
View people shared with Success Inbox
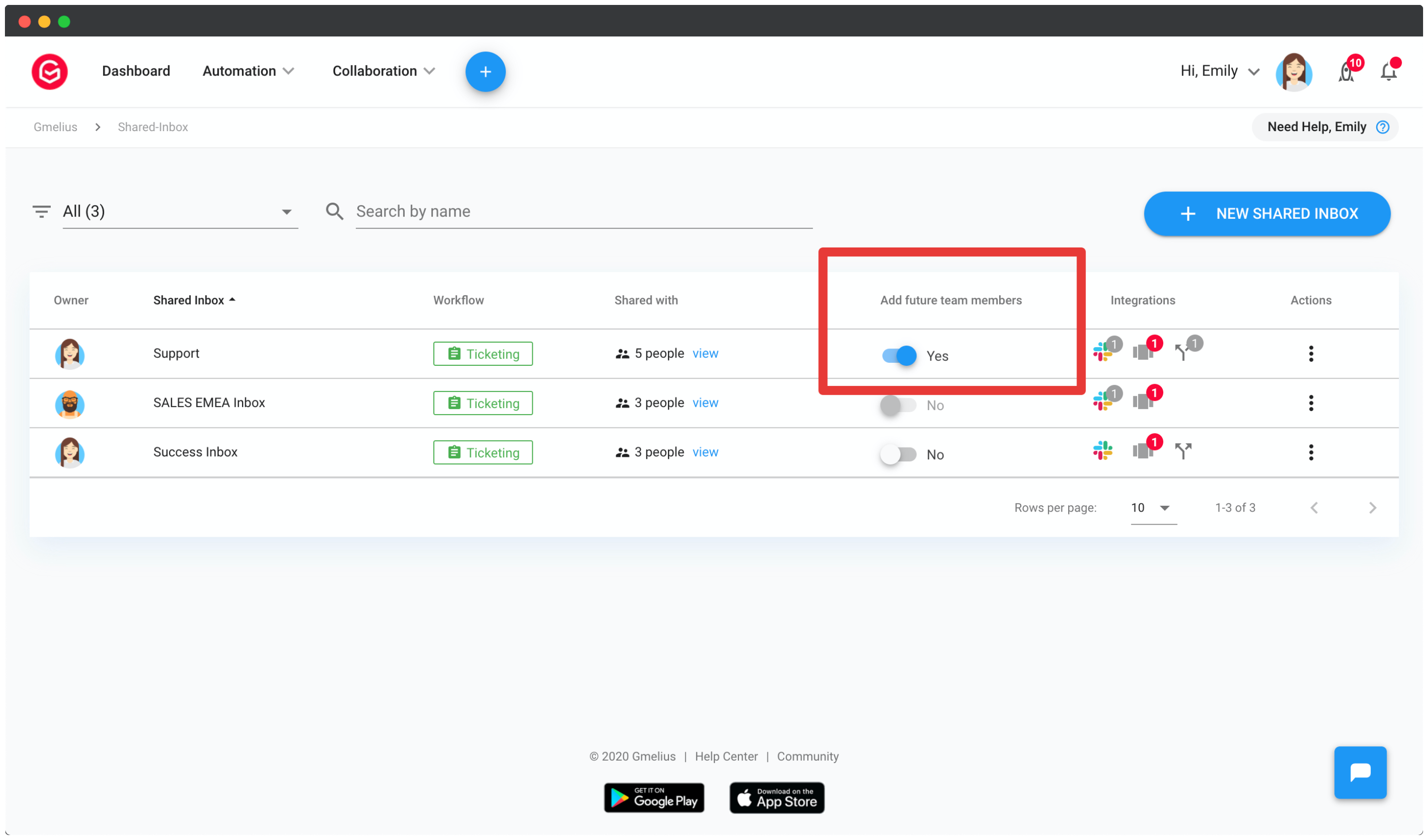(x=705, y=452)
